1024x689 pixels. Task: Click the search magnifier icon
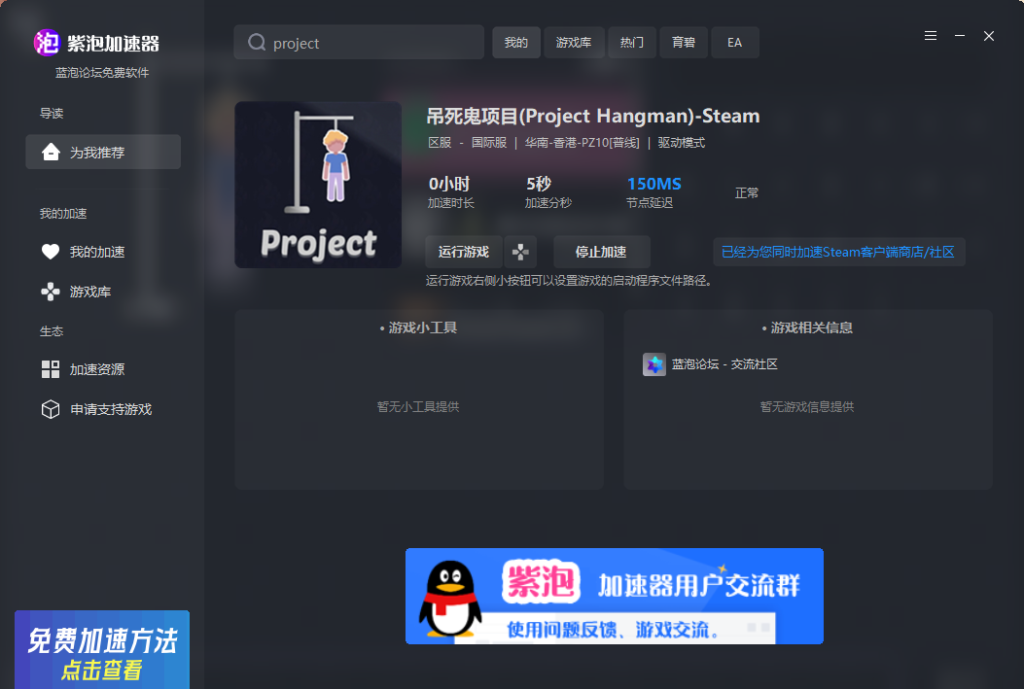click(x=257, y=42)
